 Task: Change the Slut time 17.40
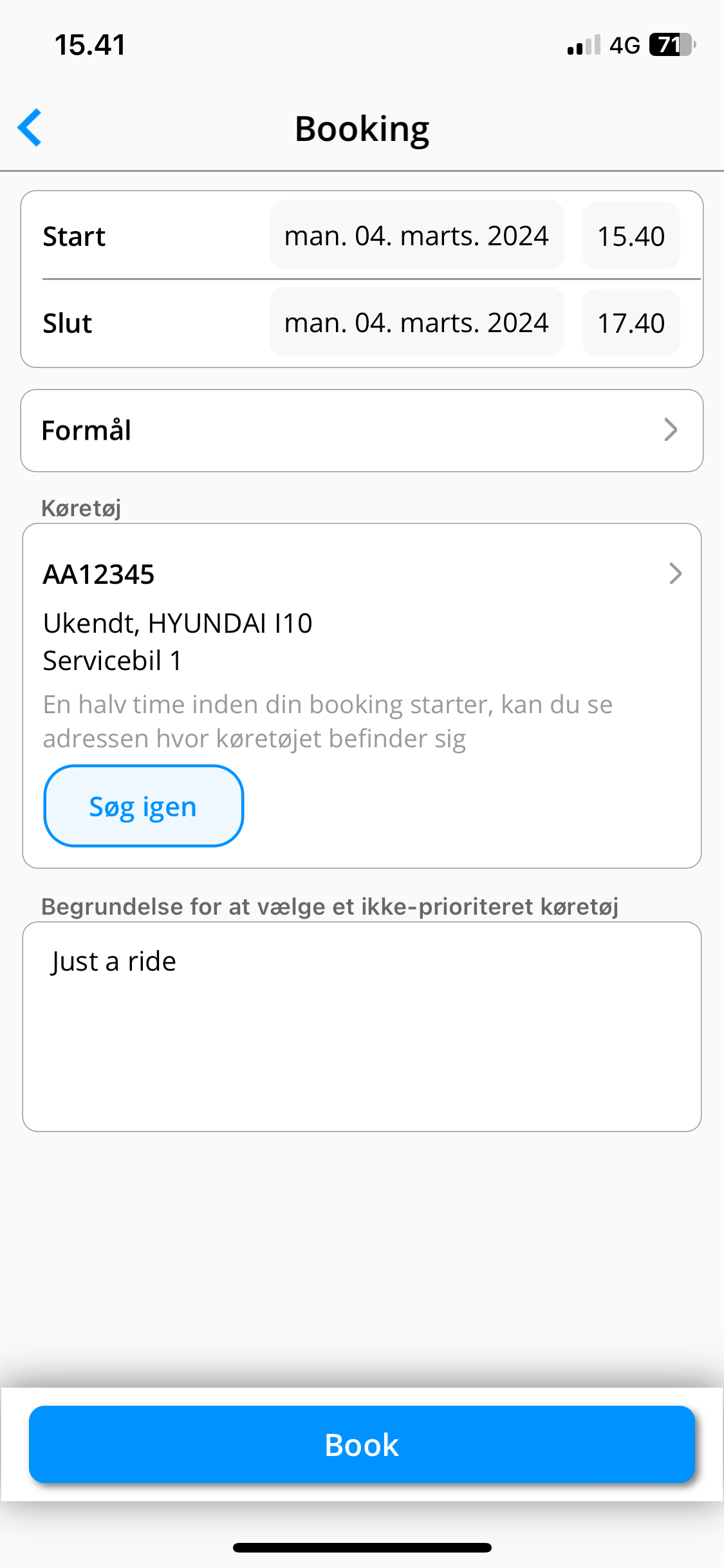click(x=631, y=322)
